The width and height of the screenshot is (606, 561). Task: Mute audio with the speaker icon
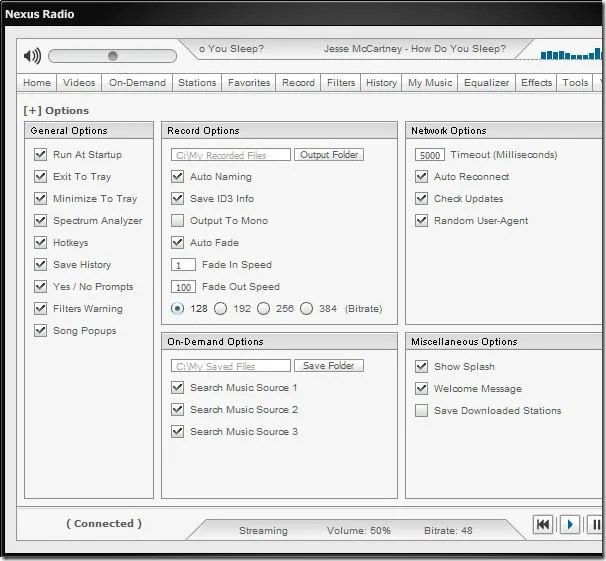point(32,56)
